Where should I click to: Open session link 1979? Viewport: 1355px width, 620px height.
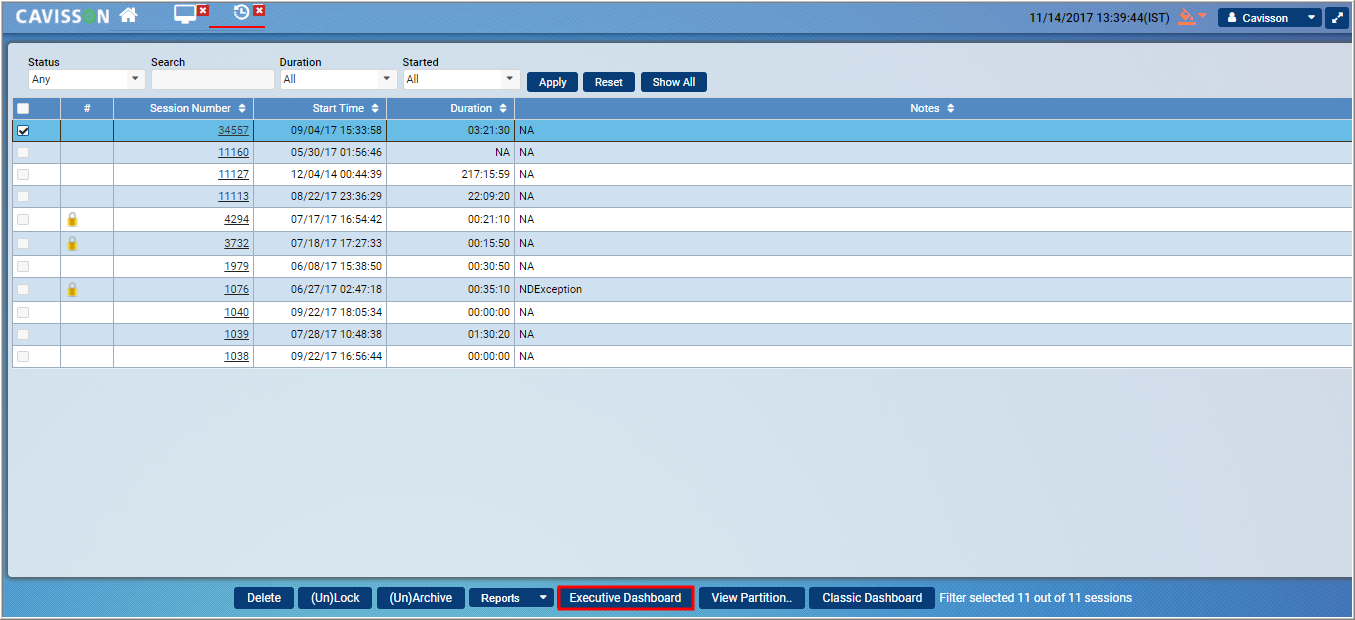(236, 266)
